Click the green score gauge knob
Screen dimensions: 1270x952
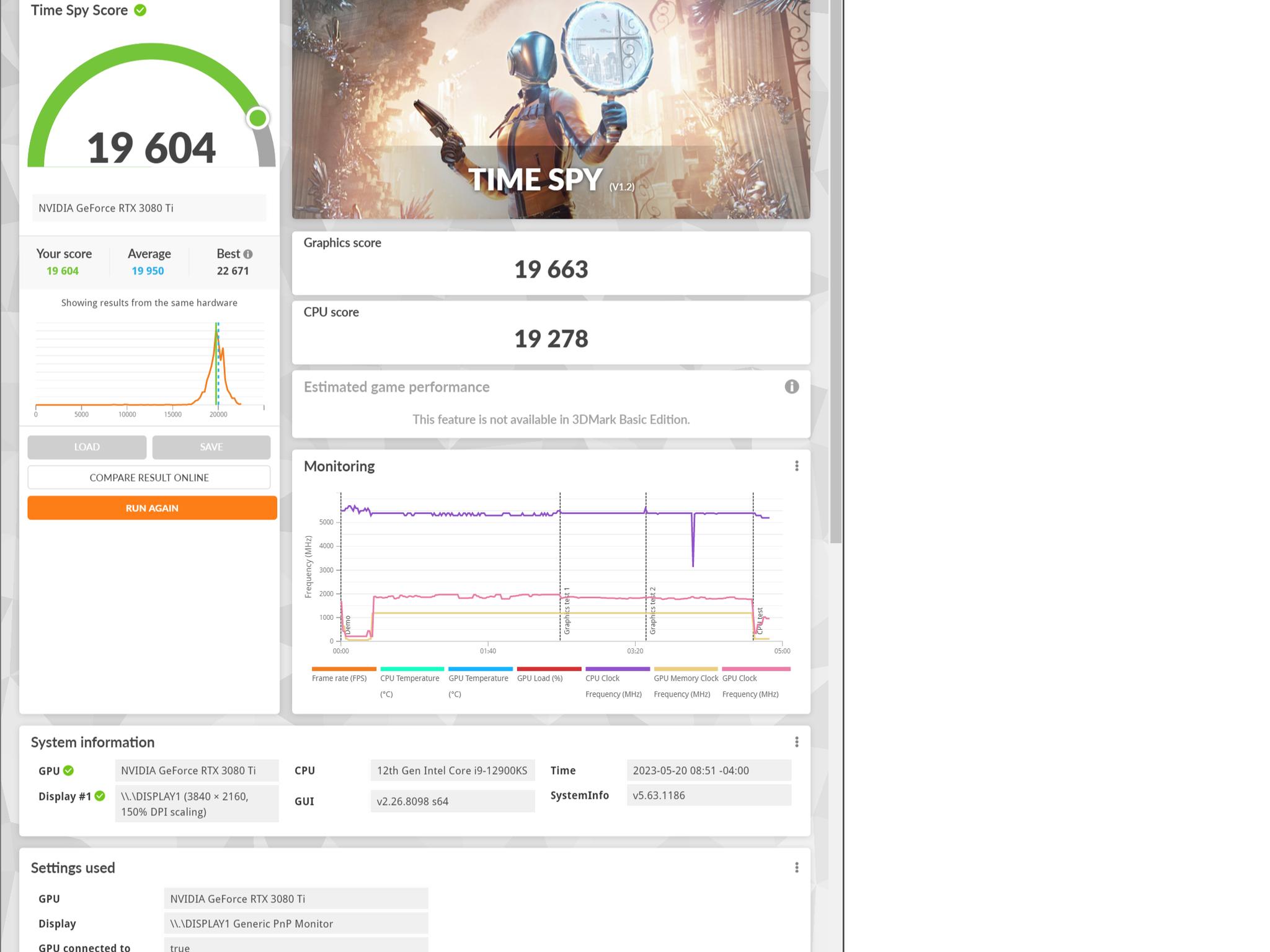257,118
